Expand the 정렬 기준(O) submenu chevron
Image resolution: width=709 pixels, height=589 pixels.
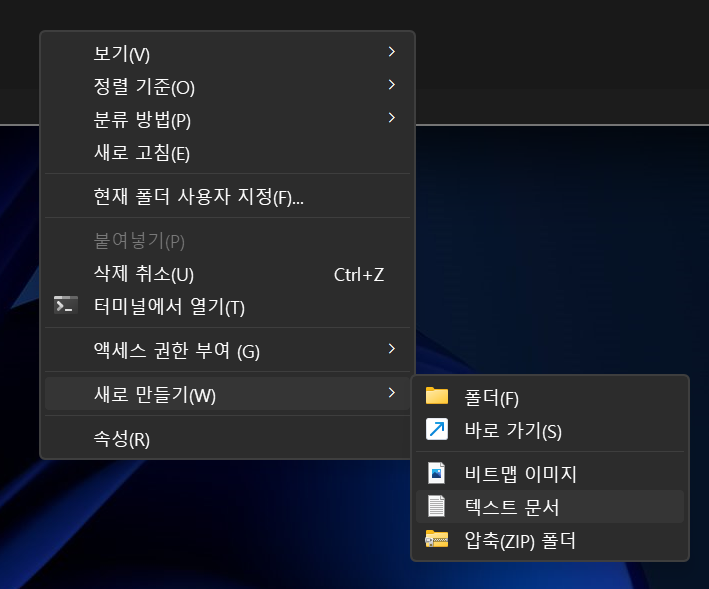pos(392,85)
